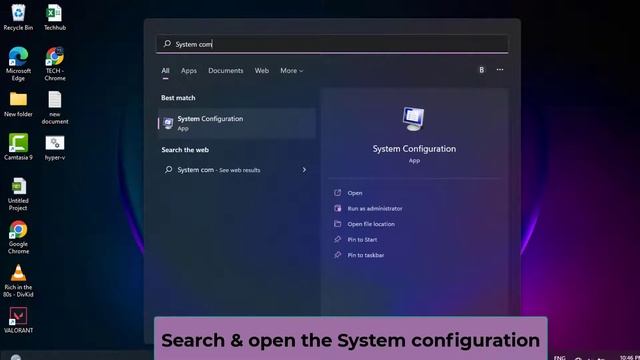
Task: Open the Techhub Excel file icon
Action: (x=55, y=17)
